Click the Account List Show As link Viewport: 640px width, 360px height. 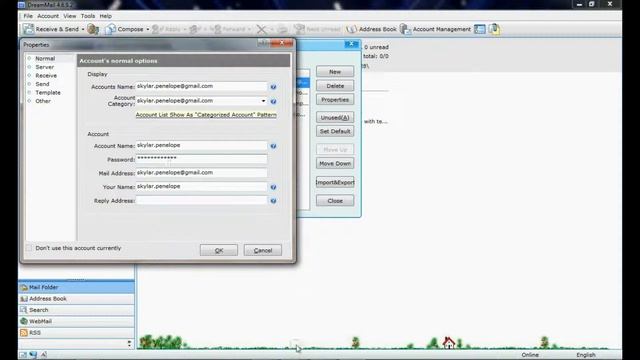tap(206, 115)
